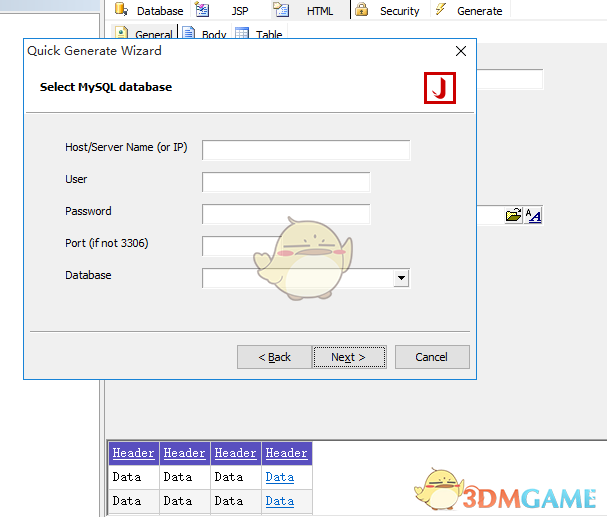607x517 pixels.
Task: Click the Security padlock icon
Action: [x=361, y=9]
